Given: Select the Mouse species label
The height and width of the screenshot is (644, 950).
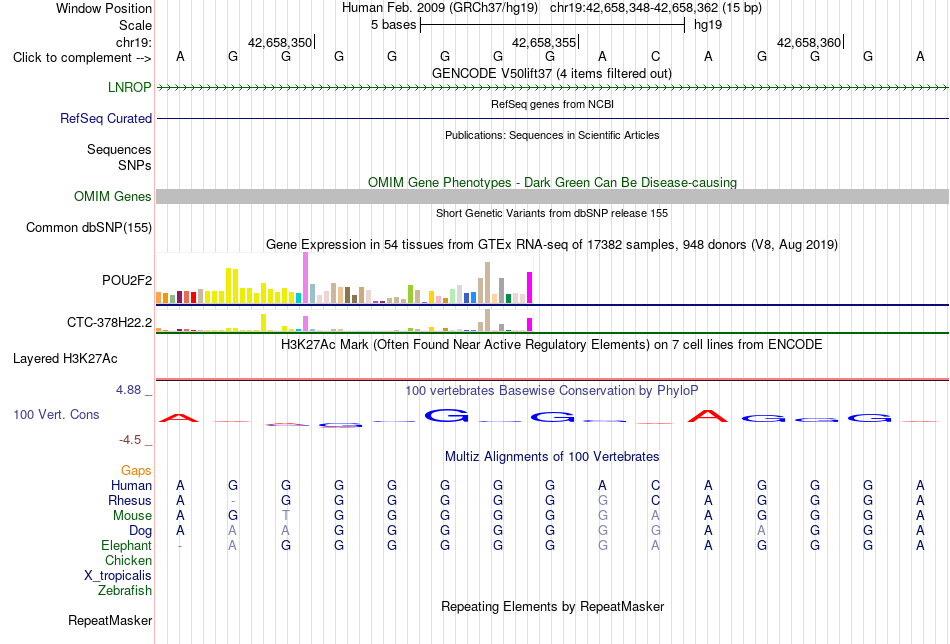Looking at the screenshot, I should pyautogui.click(x=132, y=516).
